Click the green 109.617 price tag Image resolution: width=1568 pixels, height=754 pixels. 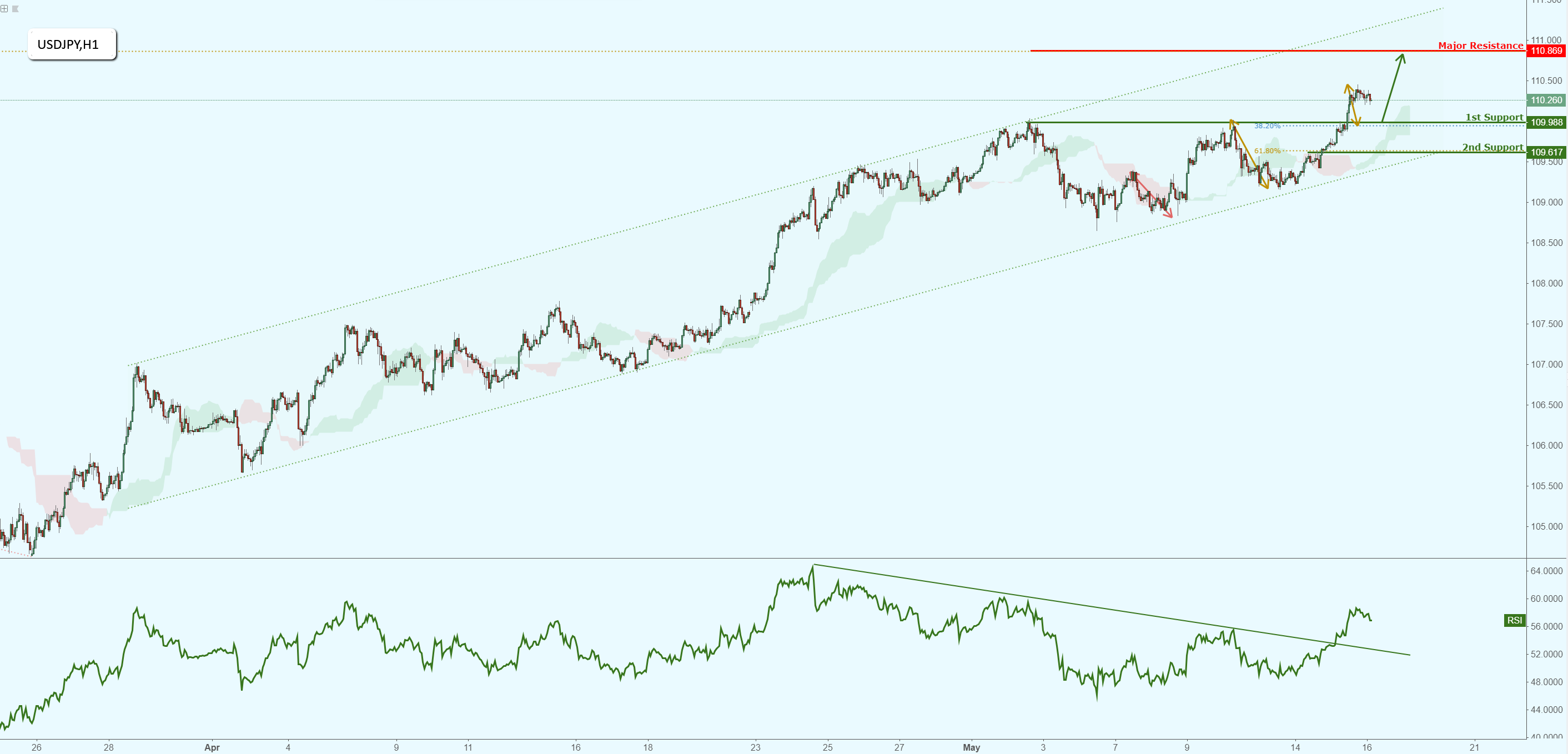[1546, 152]
